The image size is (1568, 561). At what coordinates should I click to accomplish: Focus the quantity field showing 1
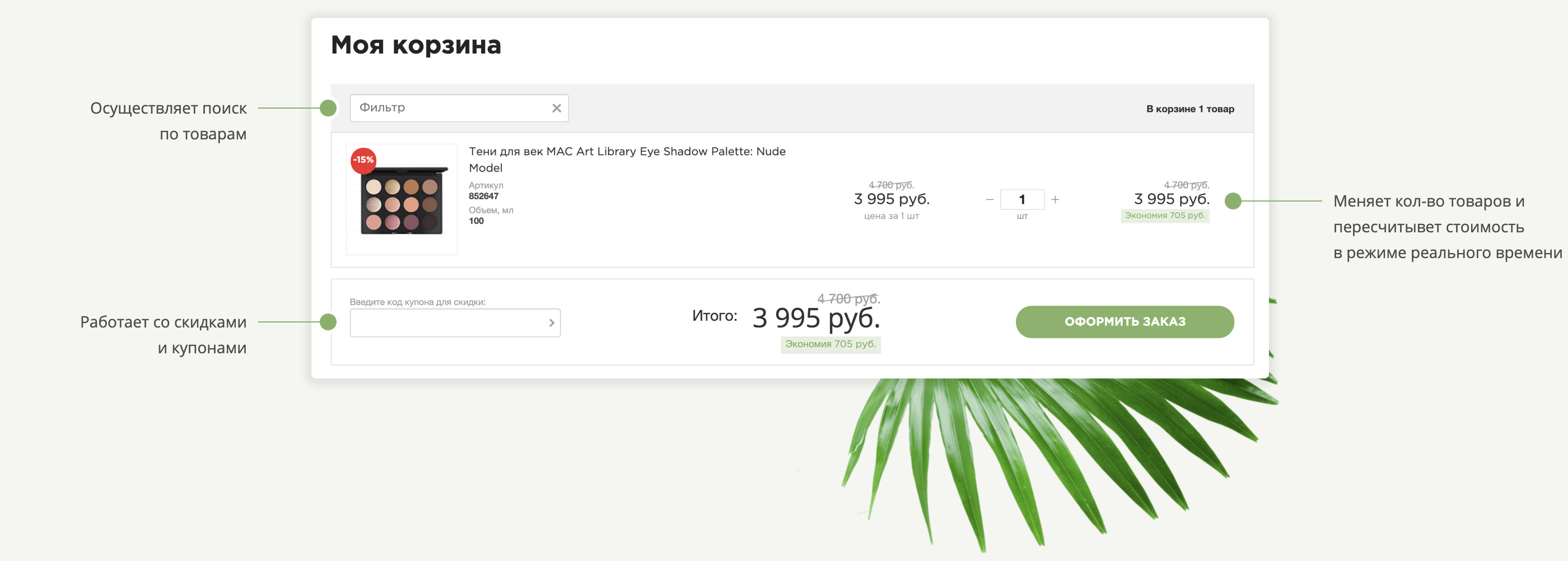pos(1022,199)
